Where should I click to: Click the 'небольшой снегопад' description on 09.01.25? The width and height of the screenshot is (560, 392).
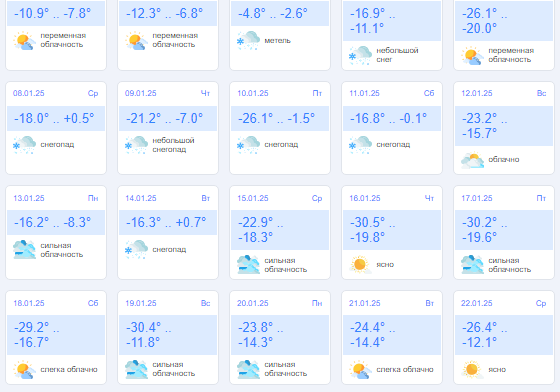point(174,145)
